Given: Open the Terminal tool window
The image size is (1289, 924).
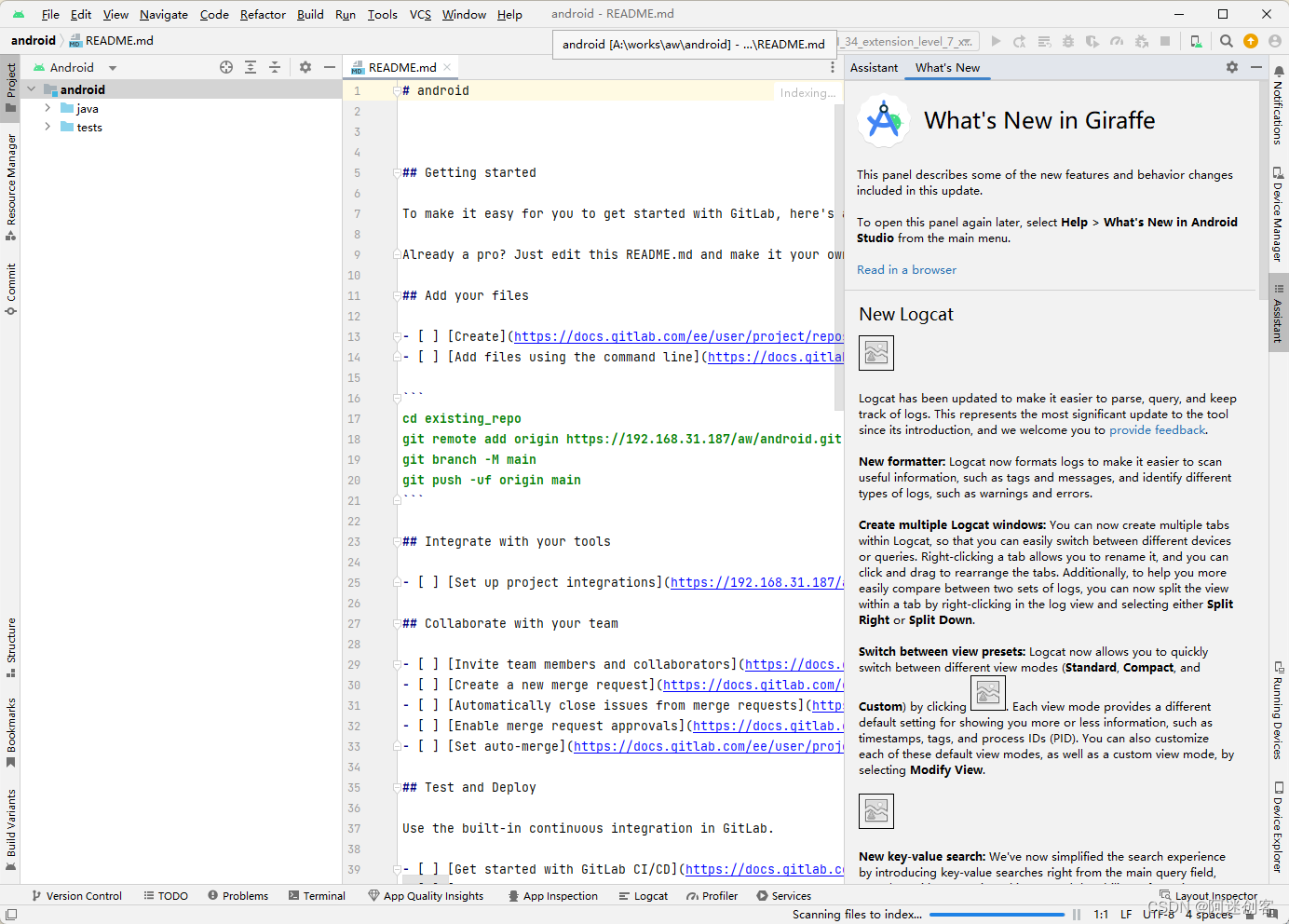Looking at the screenshot, I should click(x=317, y=895).
